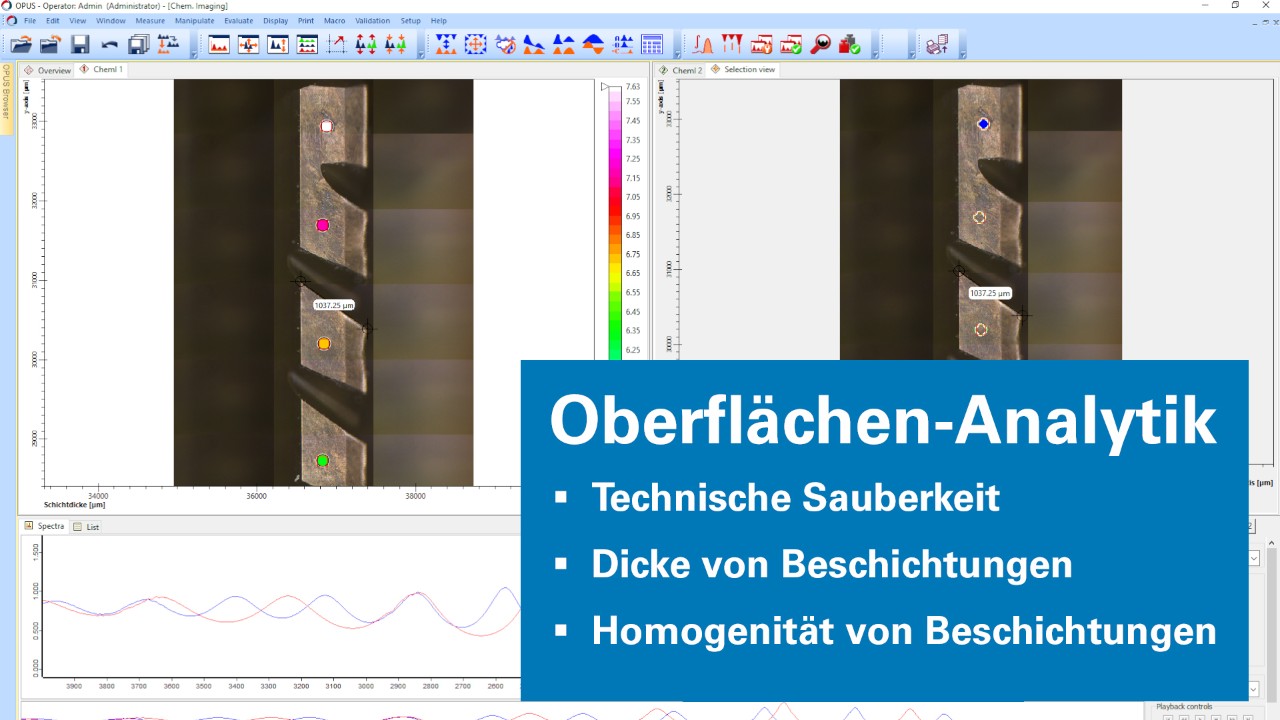Select the white measurement point in Chemi 1
This screenshot has width=1280, height=720.
click(x=326, y=127)
